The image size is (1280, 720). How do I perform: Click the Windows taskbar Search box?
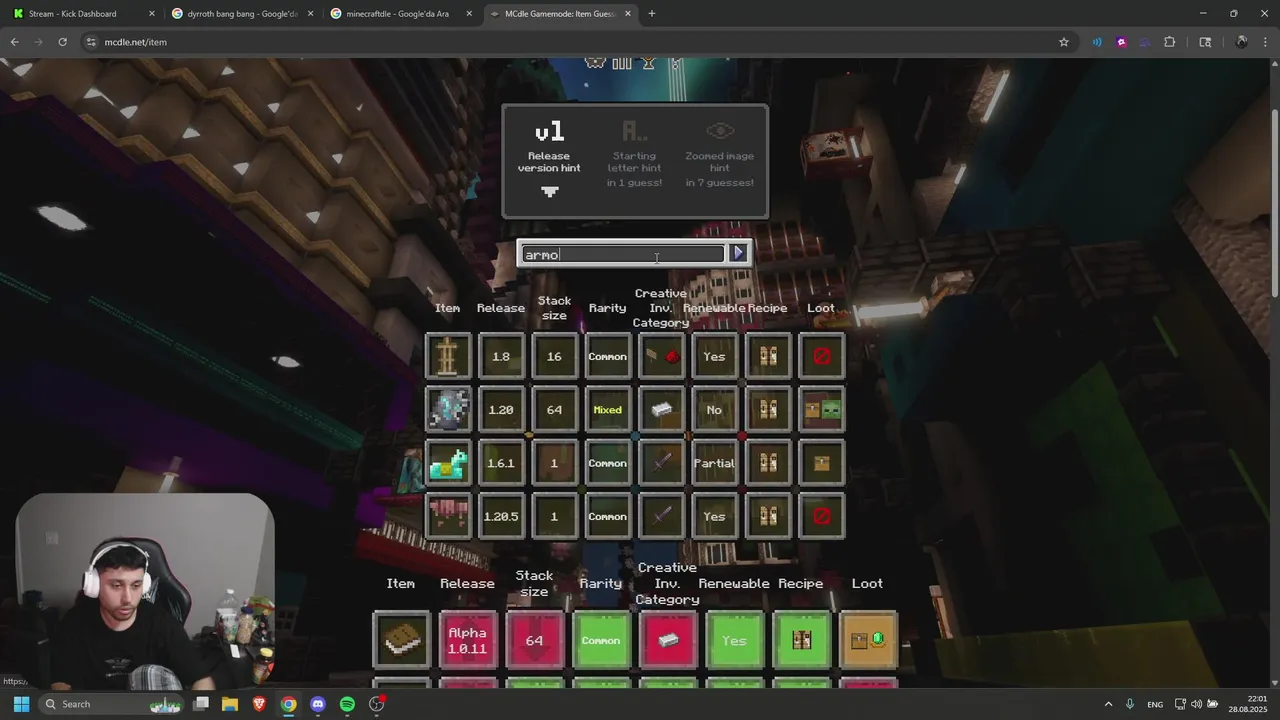click(113, 704)
